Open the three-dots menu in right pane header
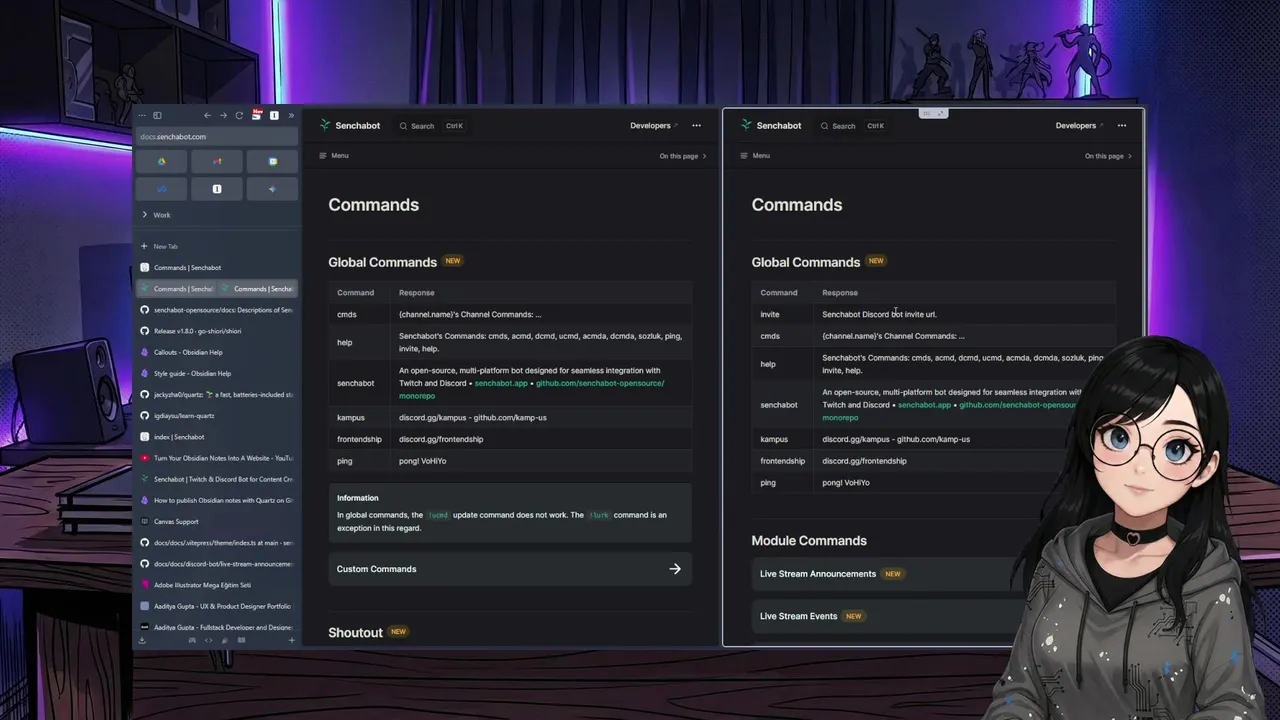The image size is (1280, 720). coord(1122,126)
